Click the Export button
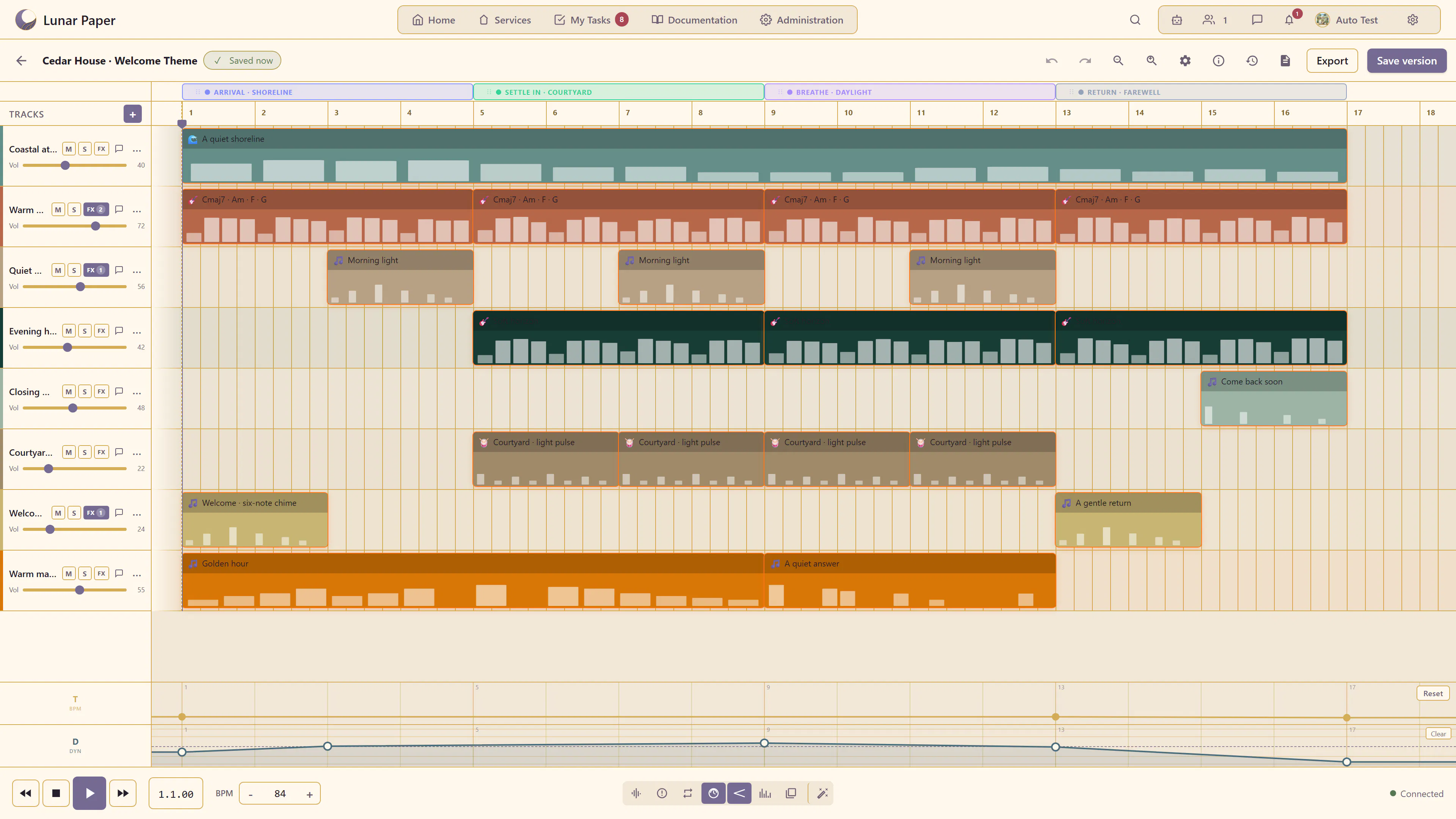 1332,61
